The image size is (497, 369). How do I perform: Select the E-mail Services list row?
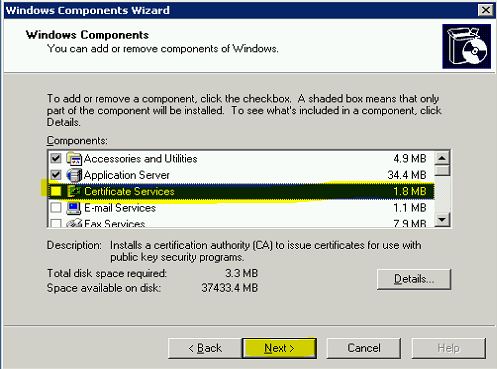pyautogui.click(x=241, y=208)
